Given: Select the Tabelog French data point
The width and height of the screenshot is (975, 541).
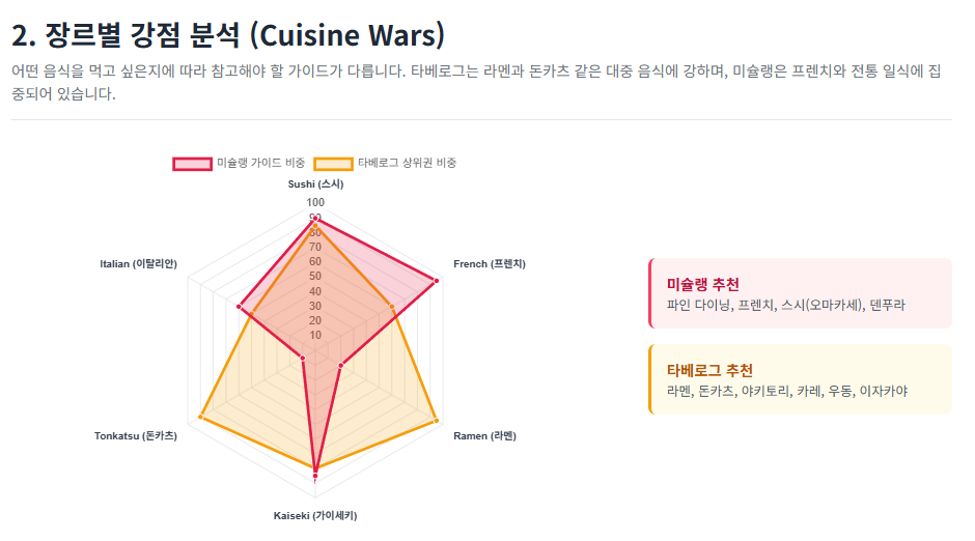Looking at the screenshot, I should [392, 307].
